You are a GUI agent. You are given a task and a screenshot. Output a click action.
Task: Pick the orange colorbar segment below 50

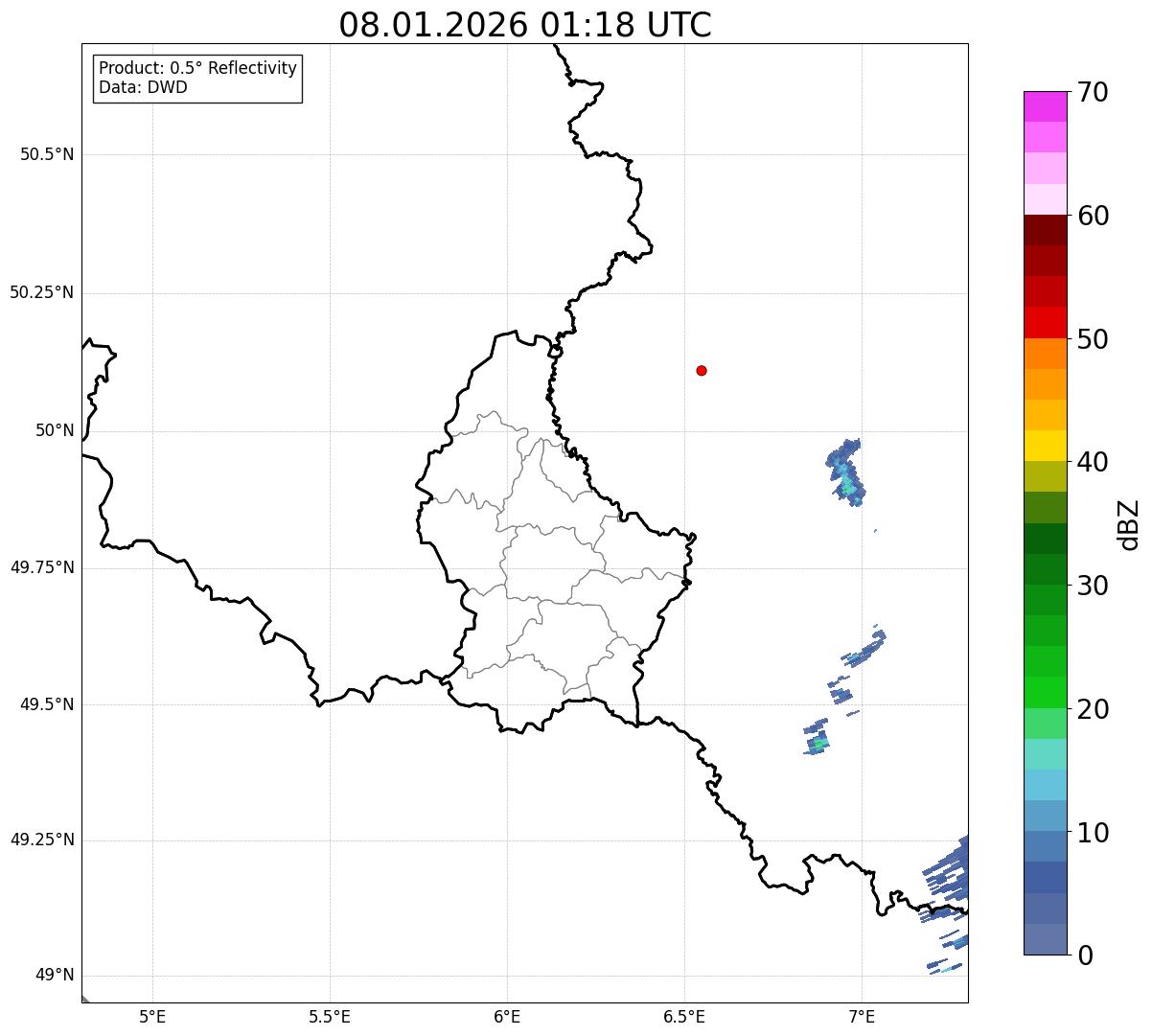point(1045,354)
